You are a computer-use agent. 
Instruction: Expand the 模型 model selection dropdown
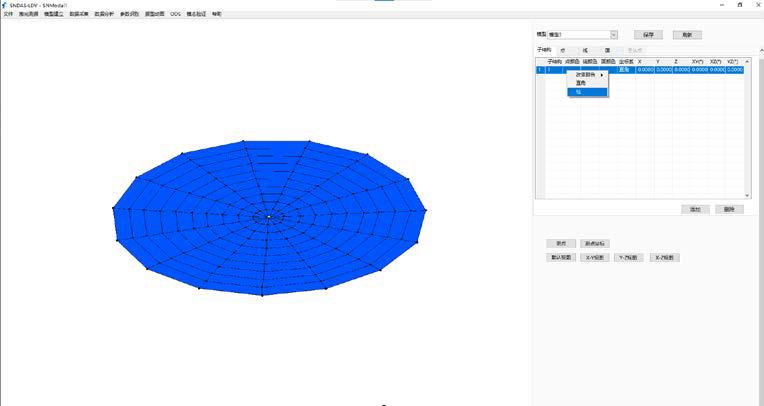point(613,34)
